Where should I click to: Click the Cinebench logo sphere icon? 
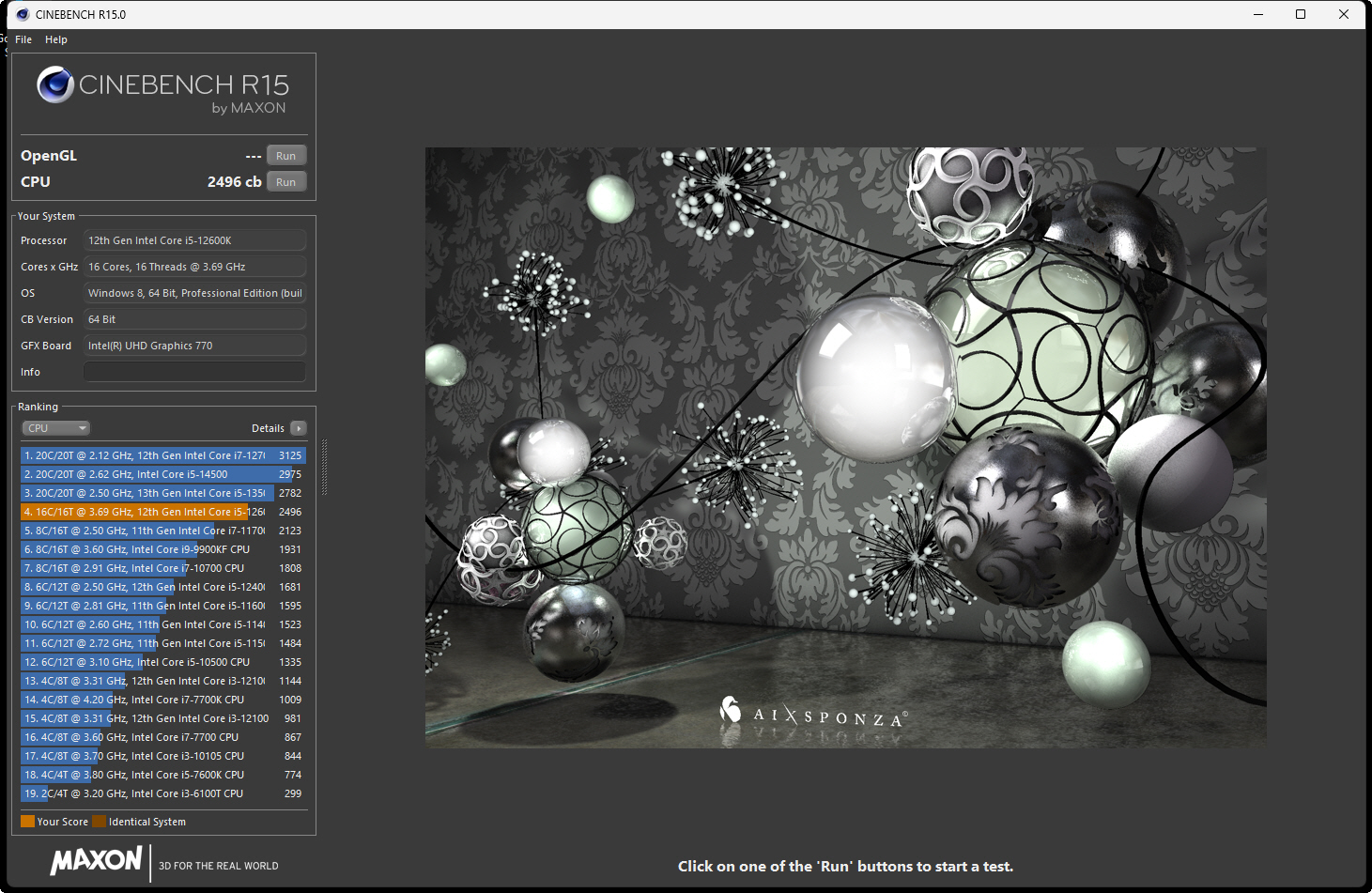[x=55, y=85]
